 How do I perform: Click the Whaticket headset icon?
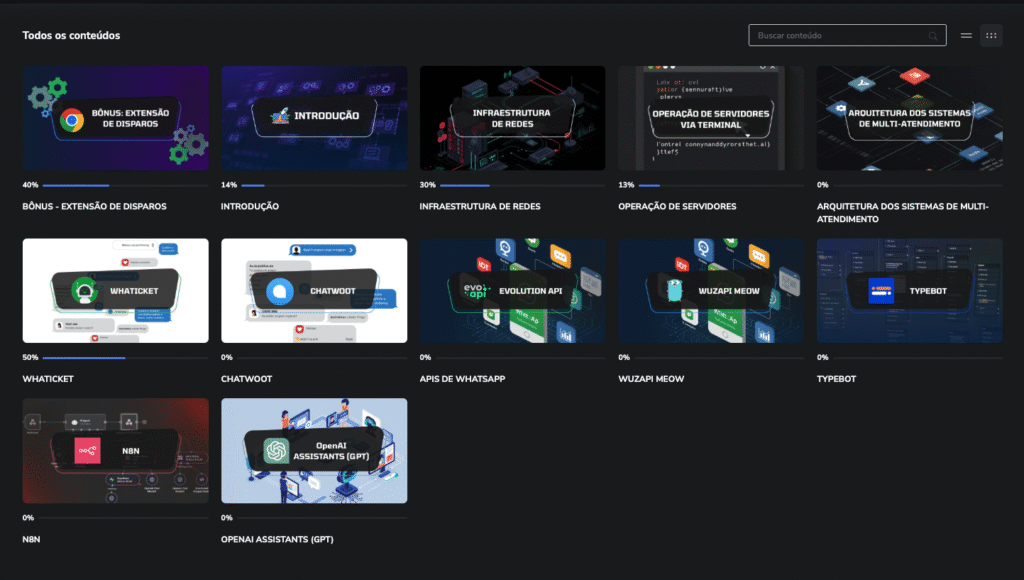(86, 291)
